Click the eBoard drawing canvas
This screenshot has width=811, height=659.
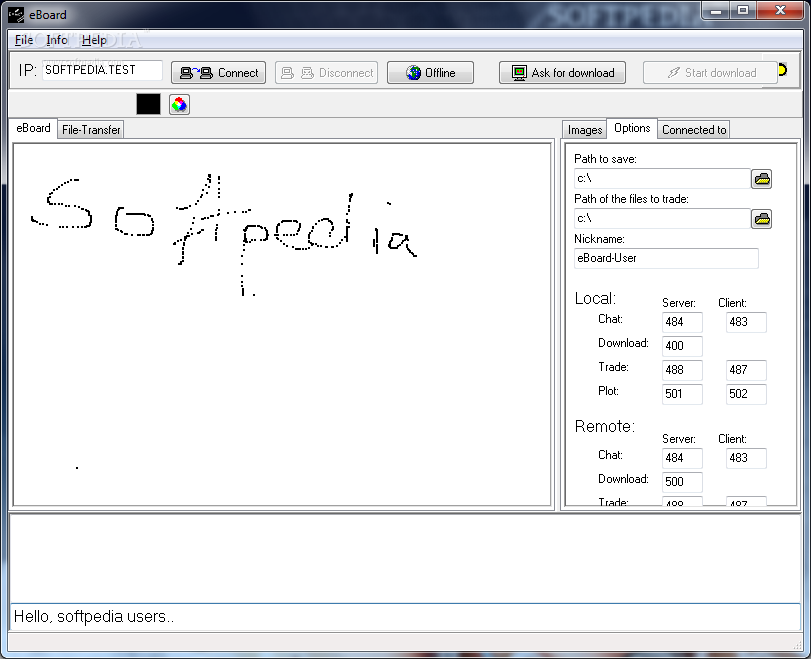tap(282, 325)
